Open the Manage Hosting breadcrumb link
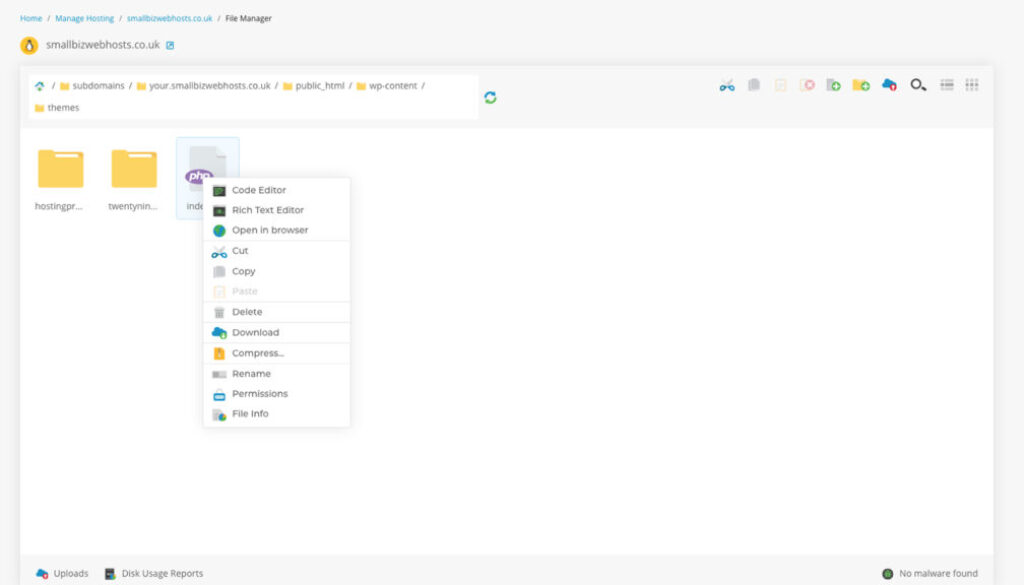 [x=84, y=18]
